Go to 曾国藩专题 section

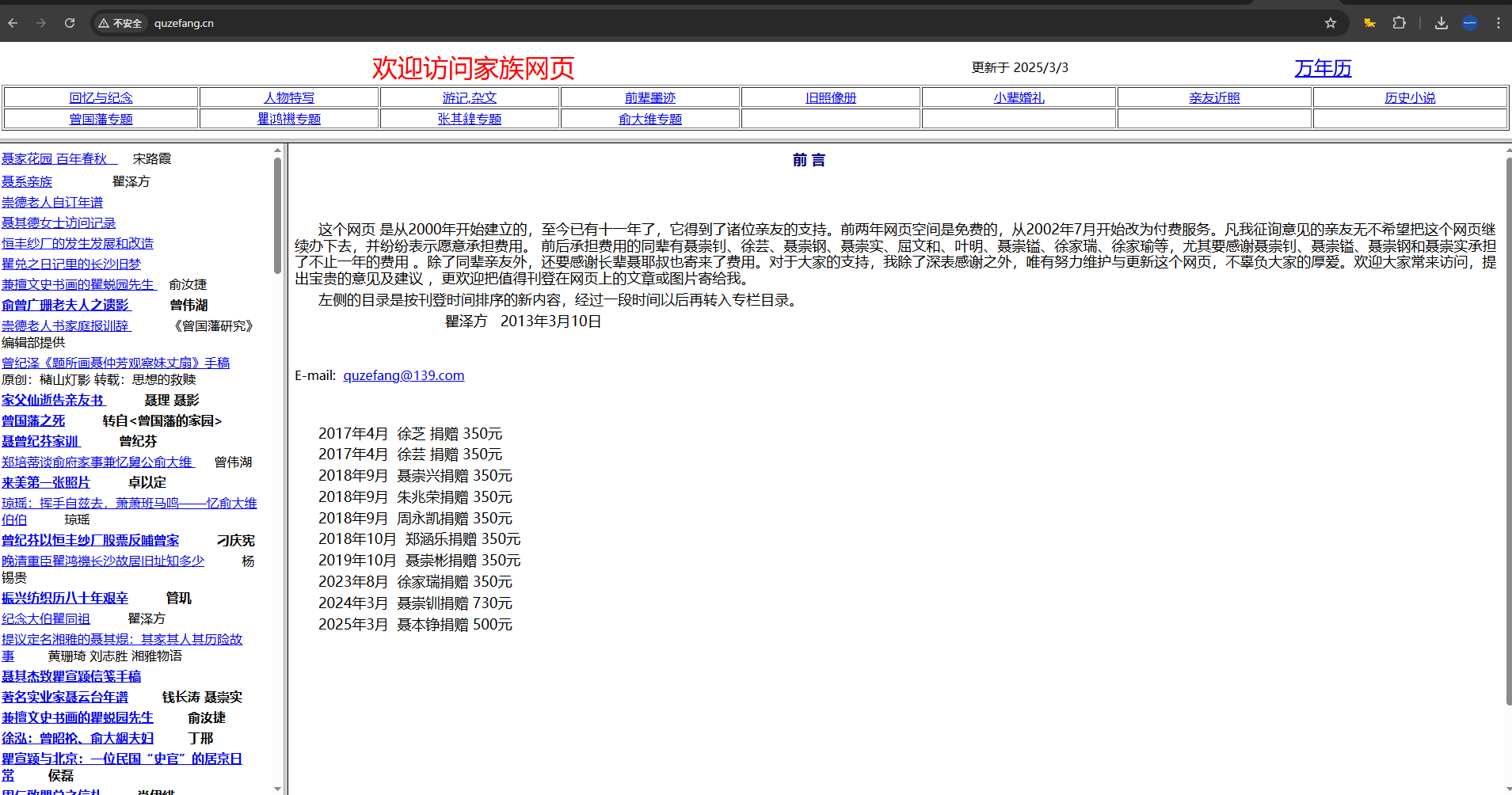point(101,119)
